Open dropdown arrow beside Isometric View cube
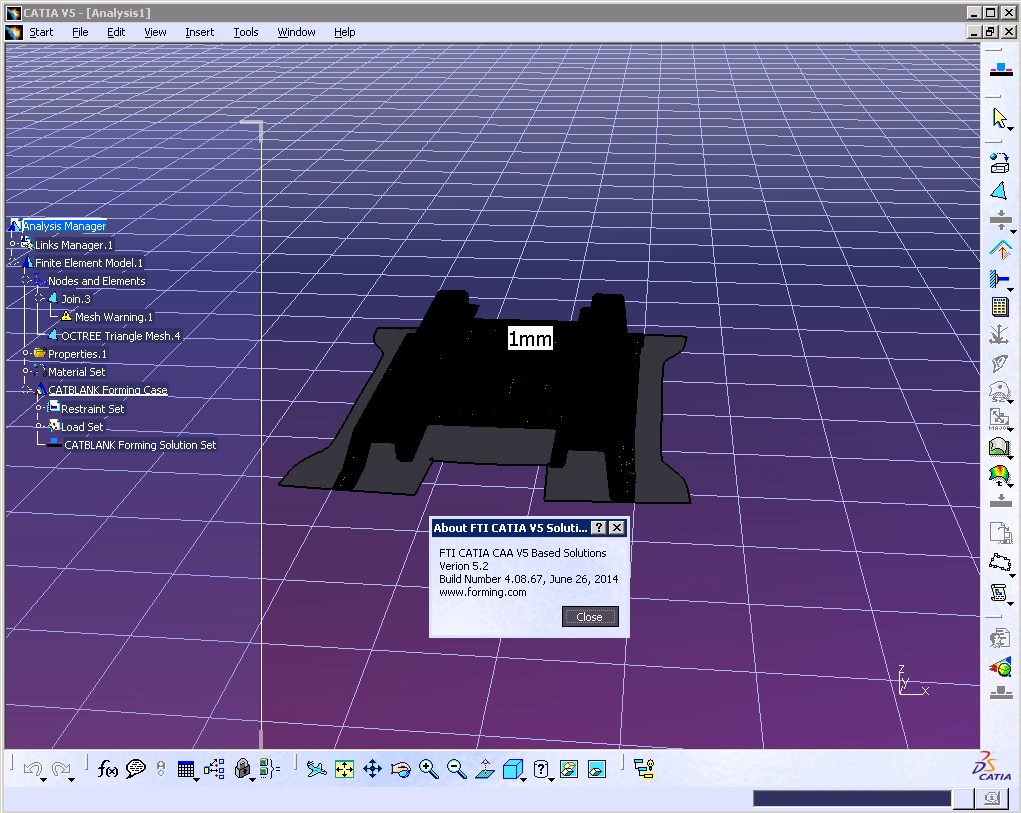The width and height of the screenshot is (1021, 813). tap(524, 779)
